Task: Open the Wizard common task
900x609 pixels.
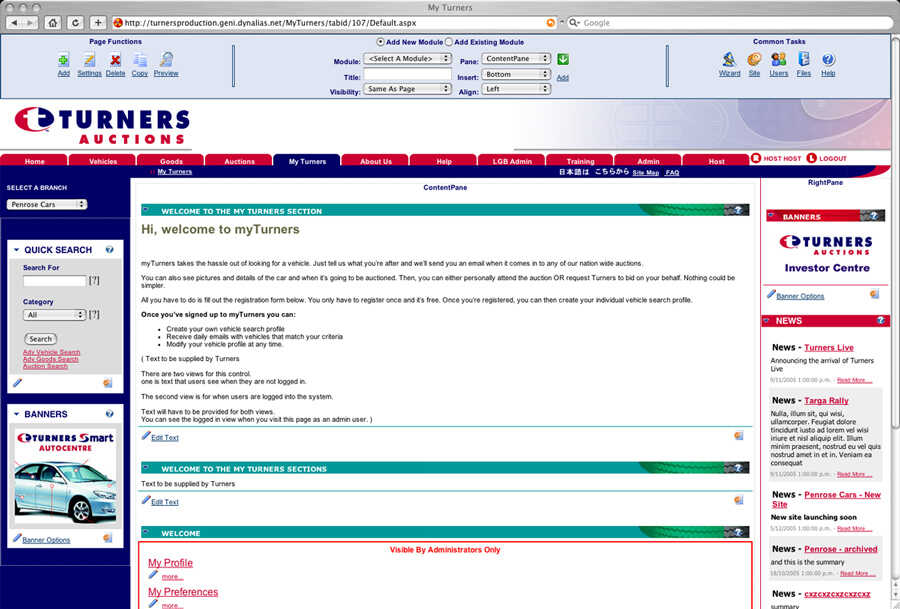Action: click(729, 59)
